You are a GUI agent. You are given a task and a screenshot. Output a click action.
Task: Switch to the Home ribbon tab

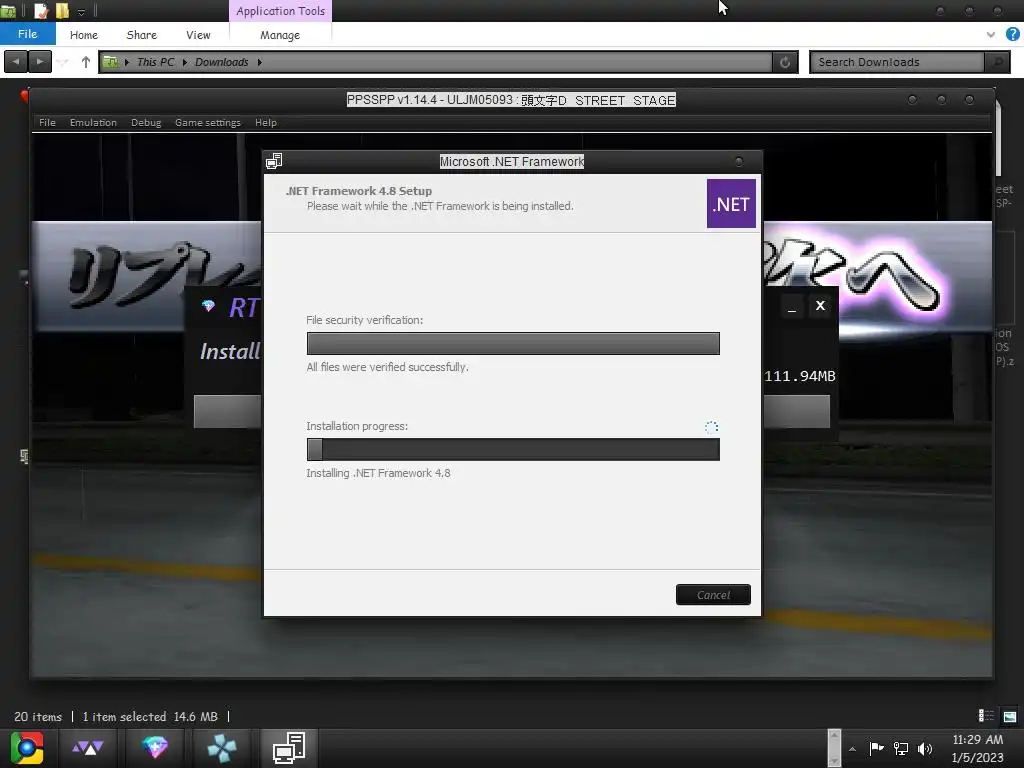(x=84, y=35)
